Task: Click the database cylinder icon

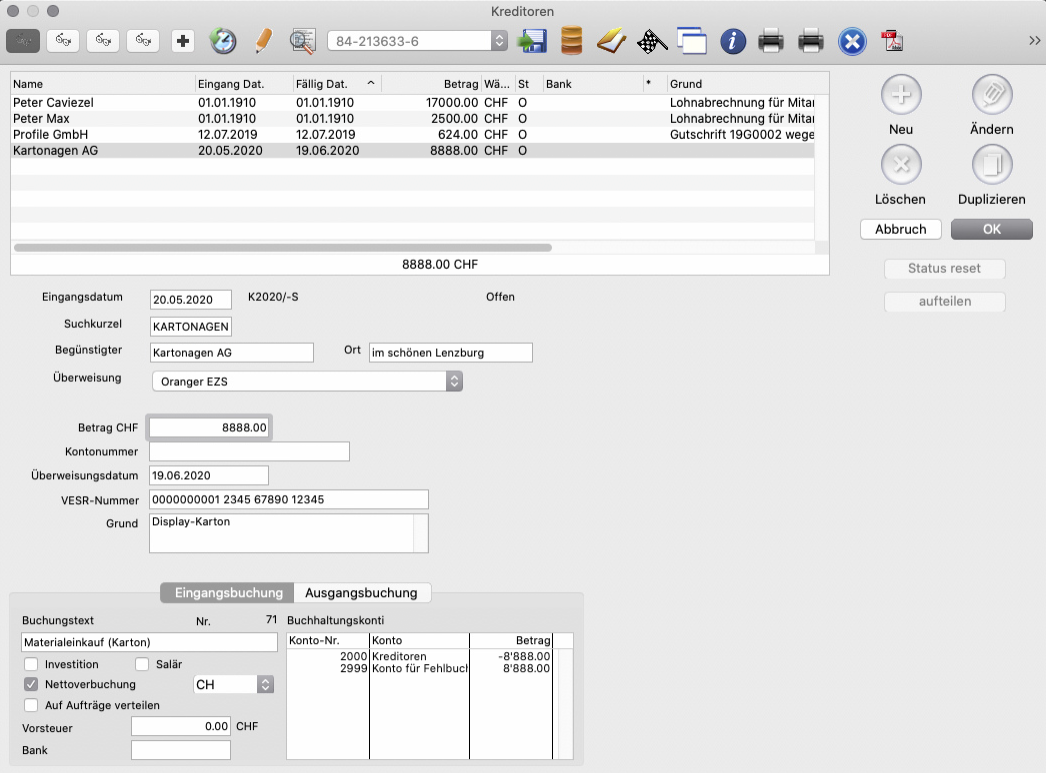Action: 572,41
